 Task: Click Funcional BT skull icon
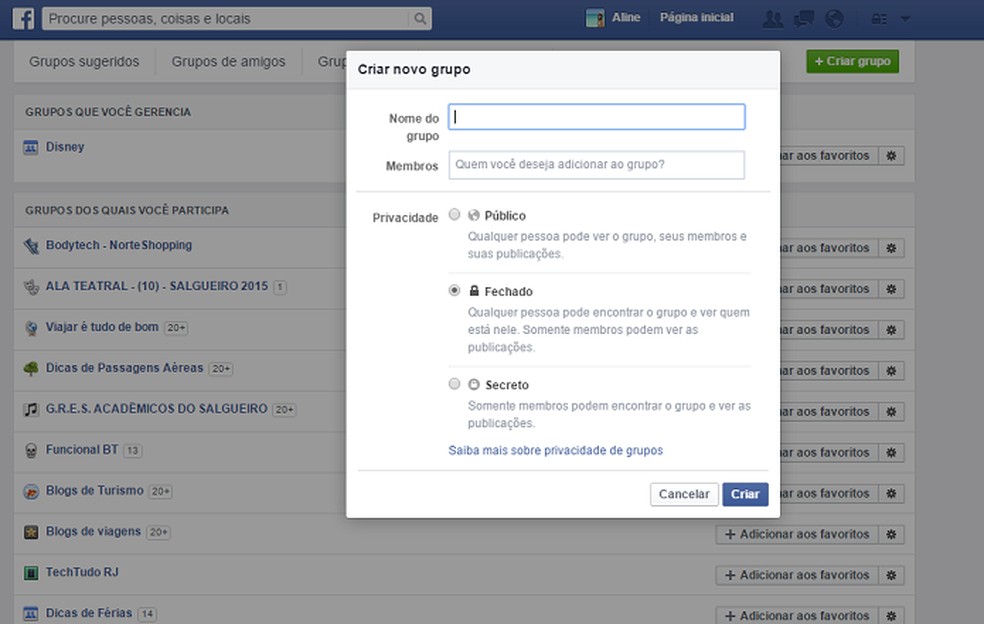[x=31, y=450]
